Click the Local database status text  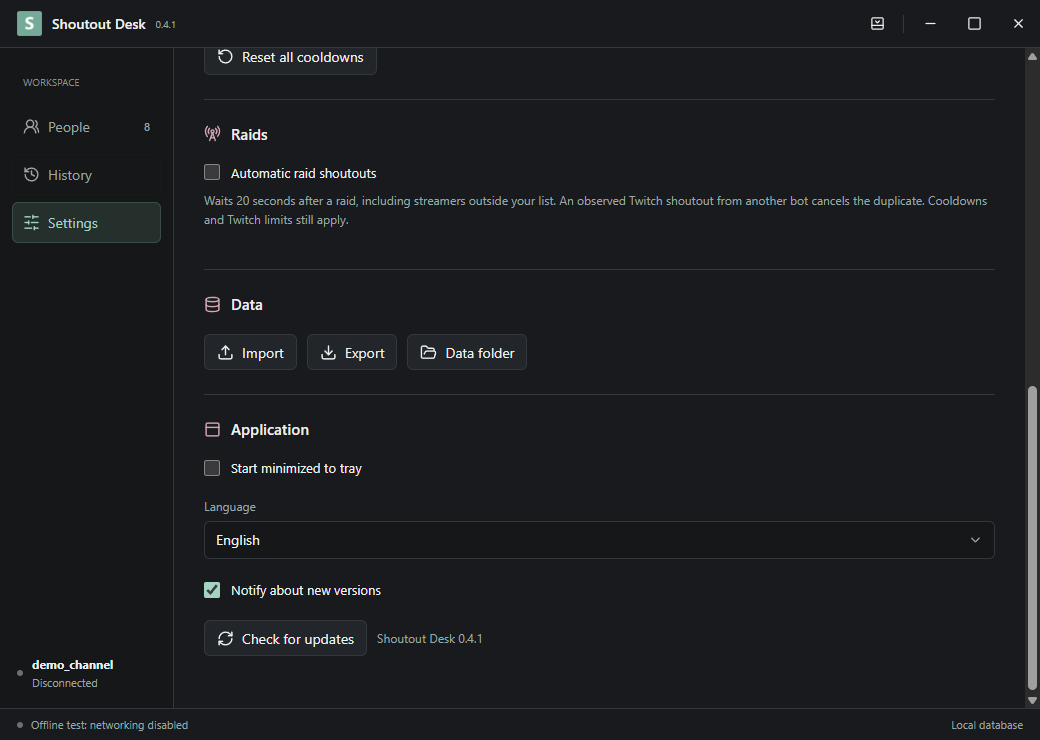(x=987, y=725)
